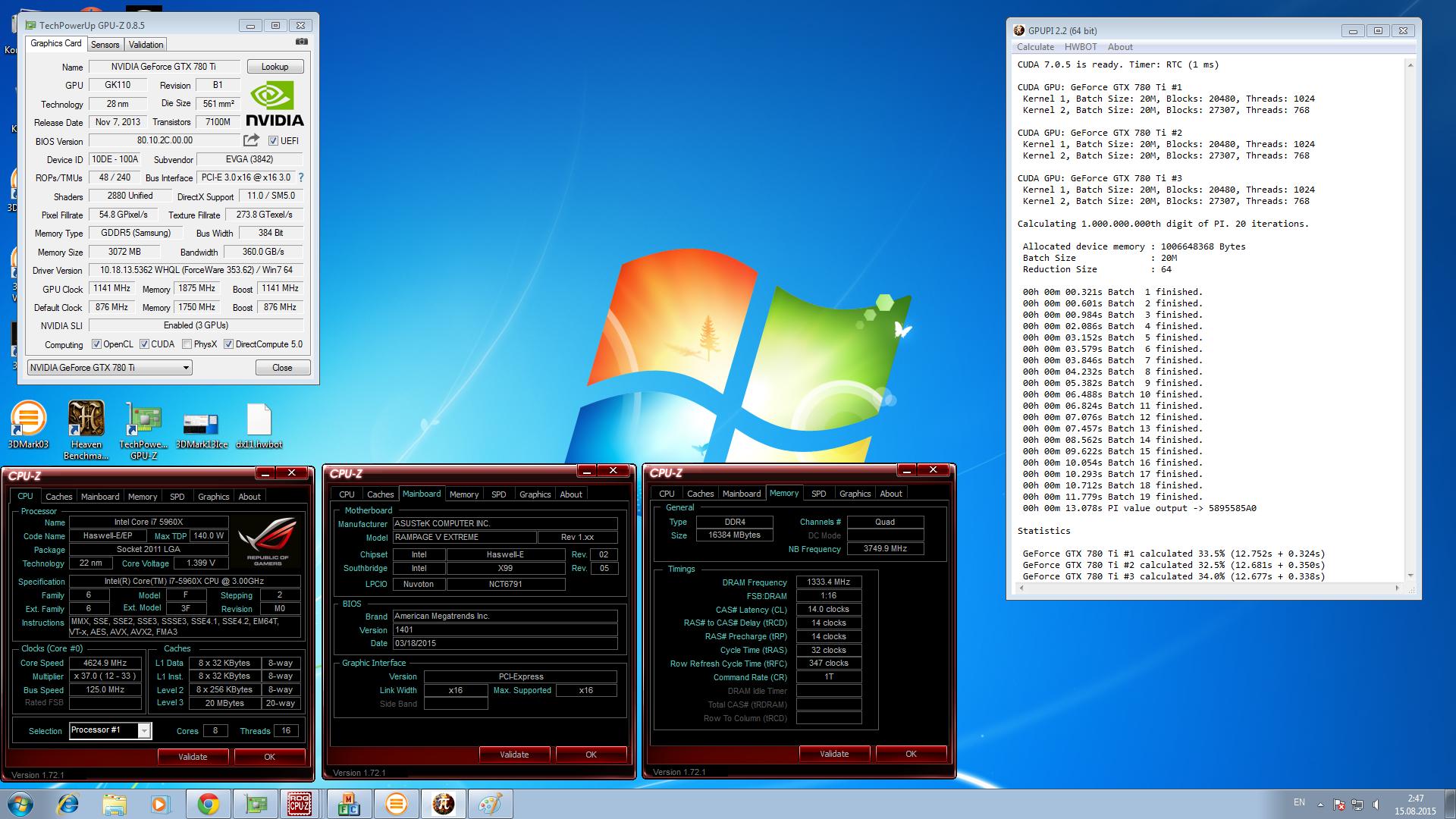The height and width of the screenshot is (819, 1456).
Task: Open Google Chrome from the taskbar
Action: point(208,804)
